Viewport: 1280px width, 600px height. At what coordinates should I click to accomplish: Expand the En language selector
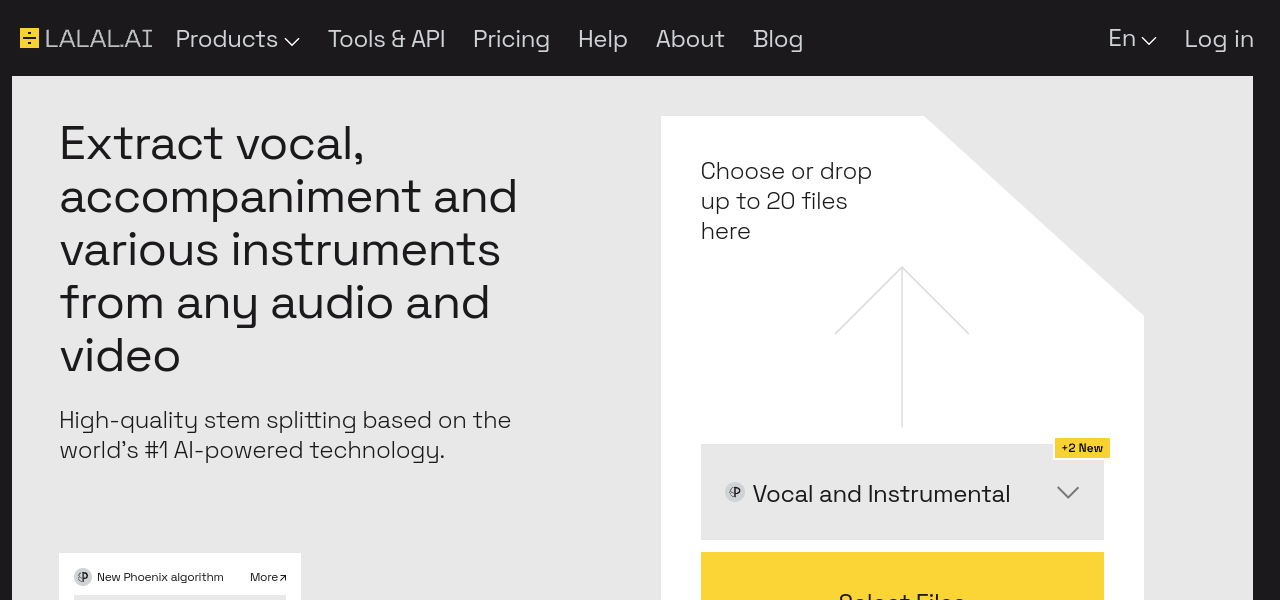1131,39
